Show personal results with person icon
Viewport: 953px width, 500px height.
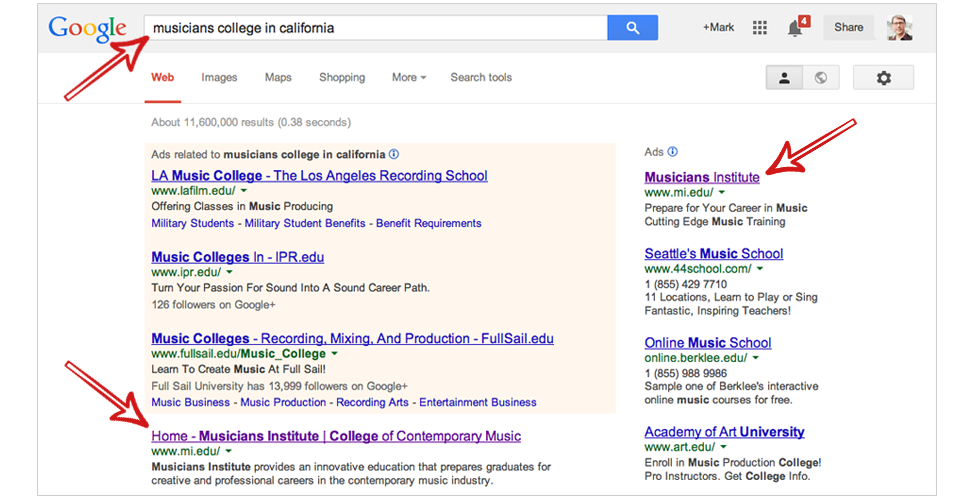(x=784, y=78)
